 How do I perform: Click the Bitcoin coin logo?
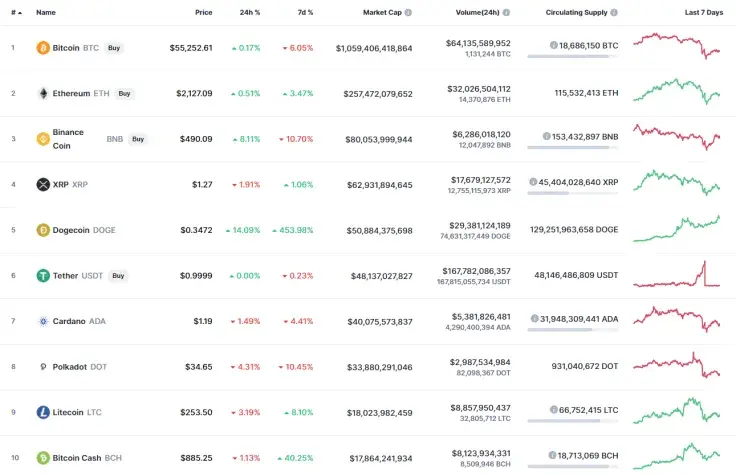(43, 48)
